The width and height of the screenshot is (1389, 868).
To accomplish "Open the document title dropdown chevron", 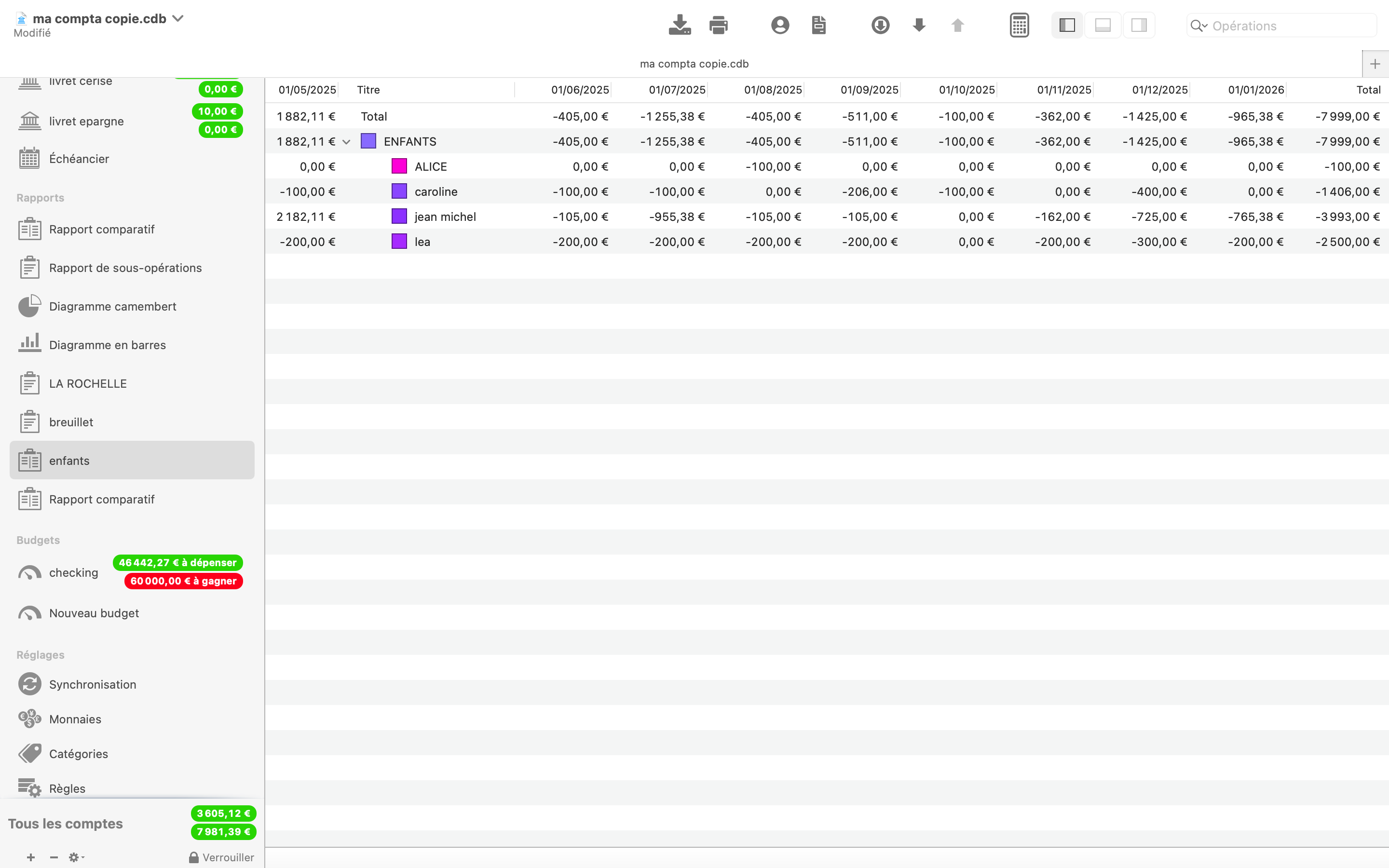I will (178, 18).
